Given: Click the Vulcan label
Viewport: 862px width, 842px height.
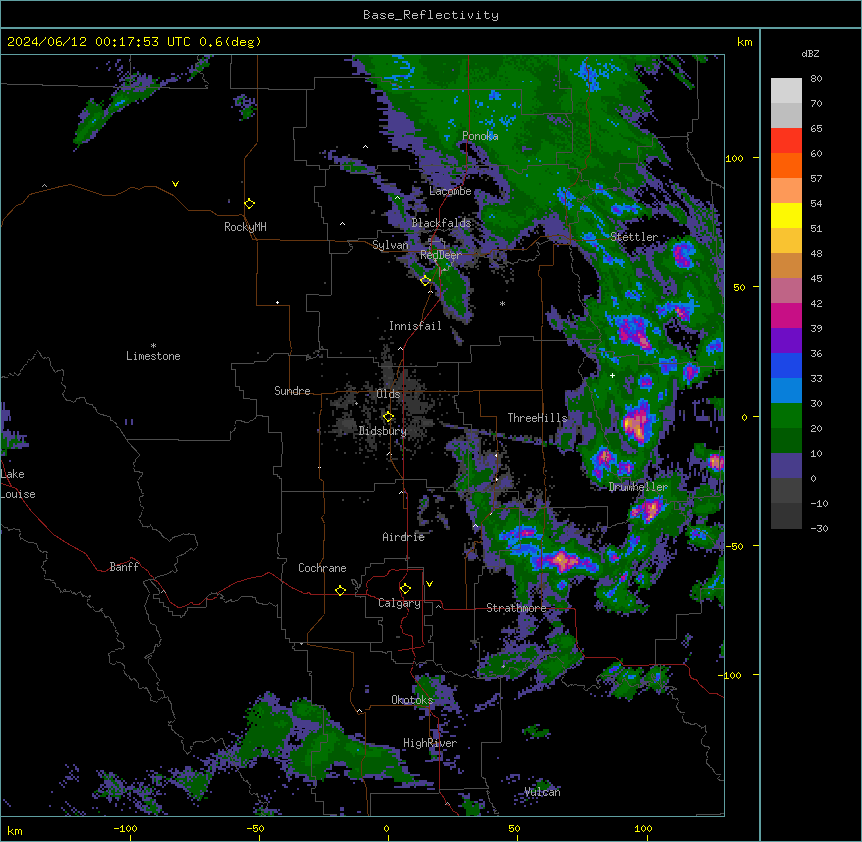Looking at the screenshot, I should coord(543,792).
